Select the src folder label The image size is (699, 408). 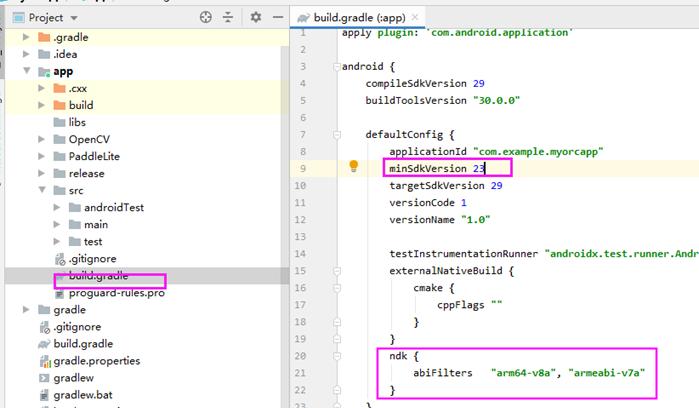click(x=76, y=190)
